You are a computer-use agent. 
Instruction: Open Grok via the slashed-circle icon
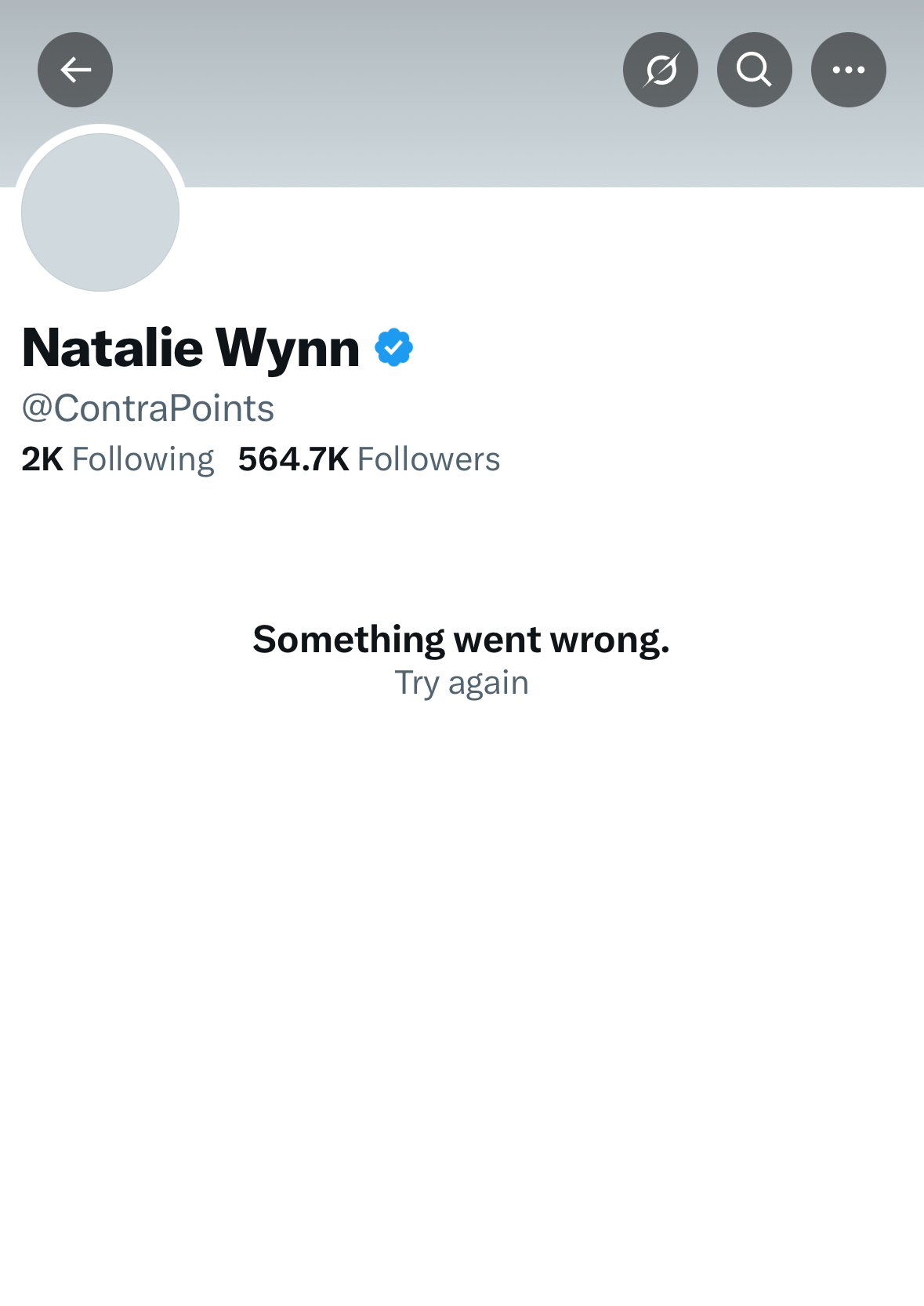pyautogui.click(x=660, y=70)
